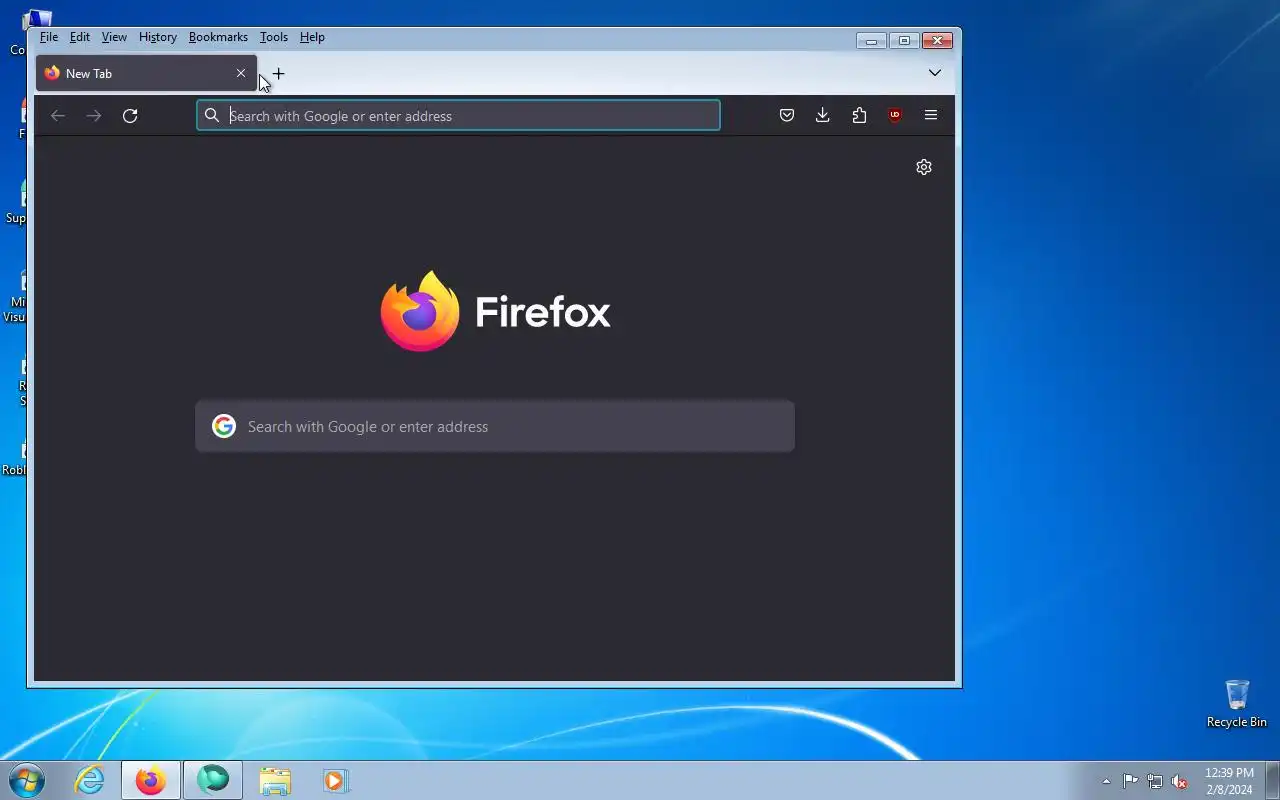Click the Google logo in search box
Screen dimensions: 1280x800
pos(224,427)
